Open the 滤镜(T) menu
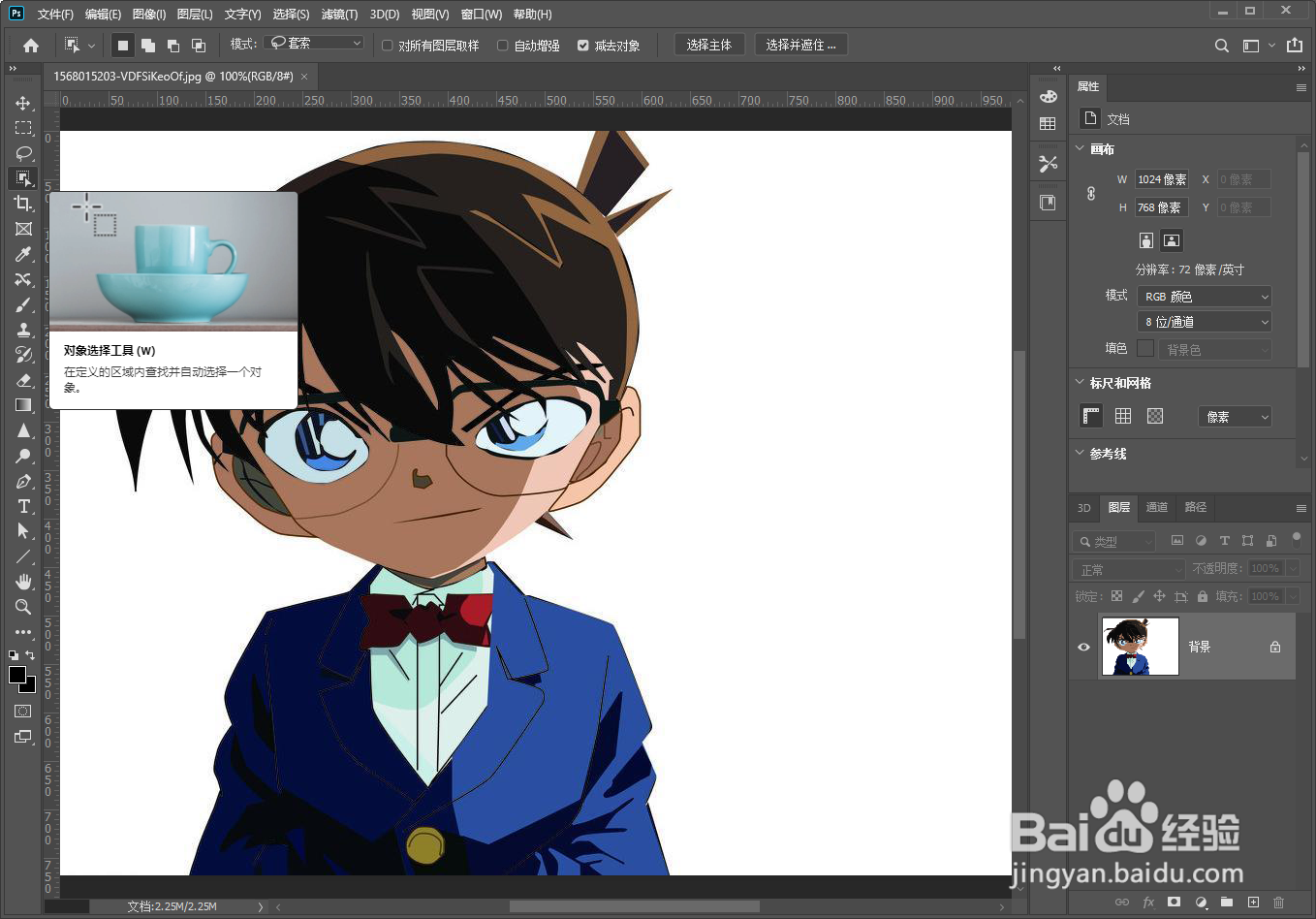The width and height of the screenshot is (1316, 919). [x=339, y=15]
